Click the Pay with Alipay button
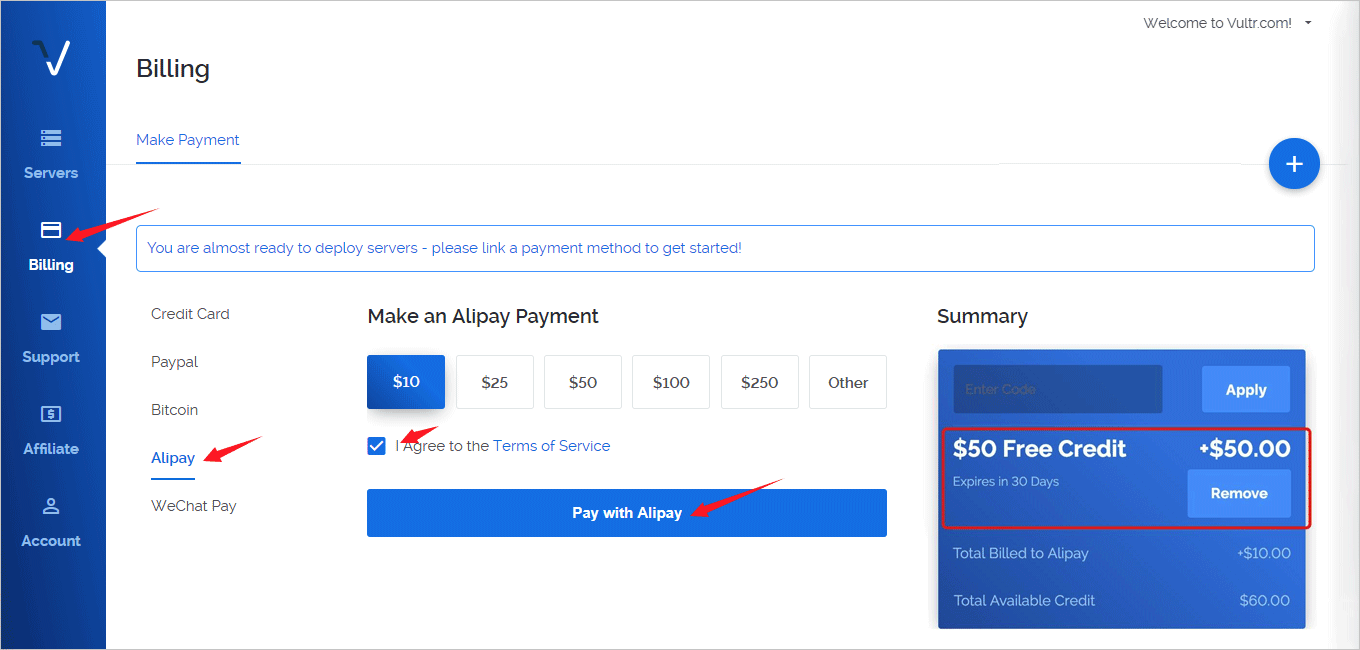 point(627,513)
